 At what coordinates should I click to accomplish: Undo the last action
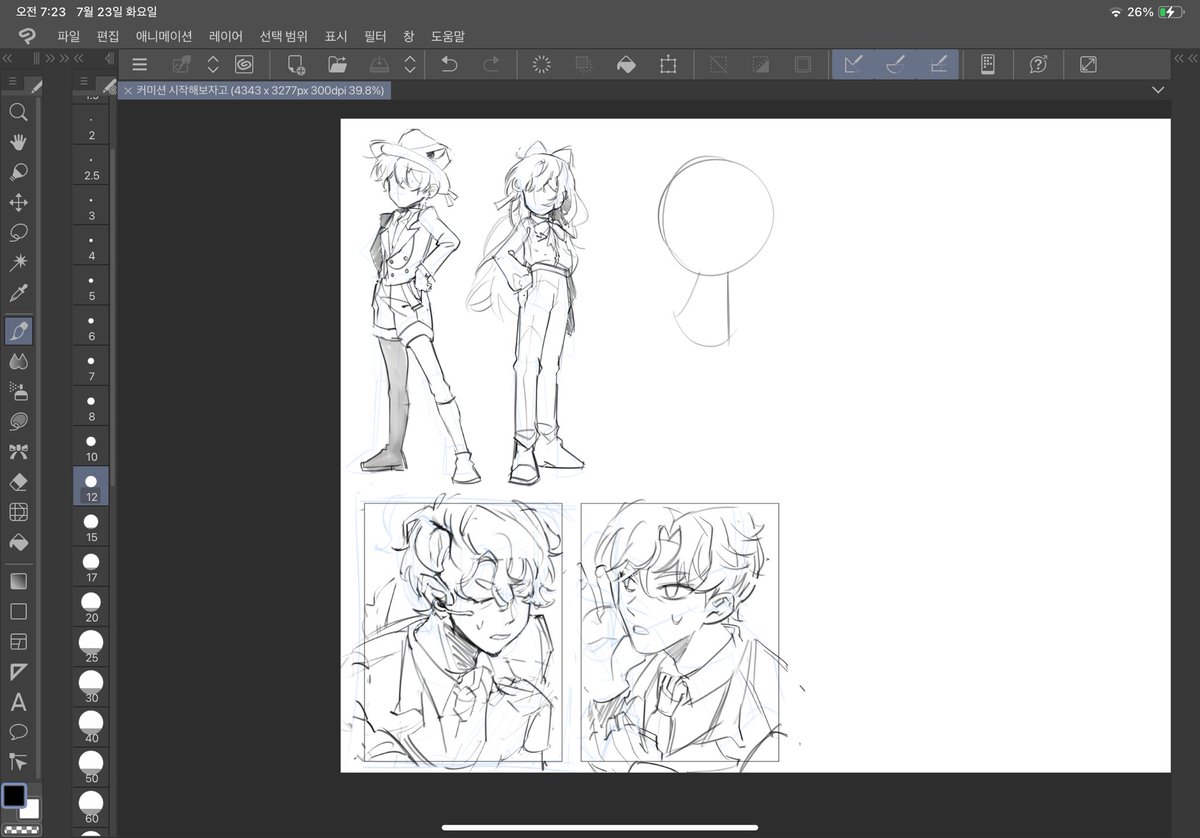pyautogui.click(x=449, y=64)
